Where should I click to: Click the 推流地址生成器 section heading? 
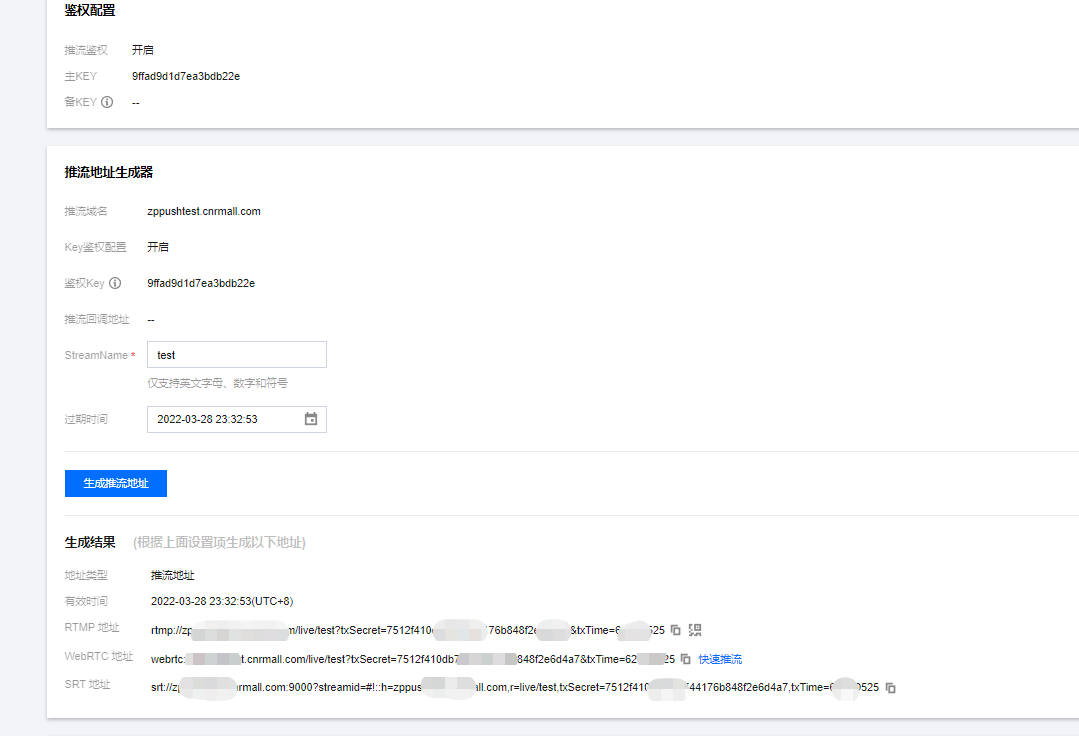[x=109, y=172]
